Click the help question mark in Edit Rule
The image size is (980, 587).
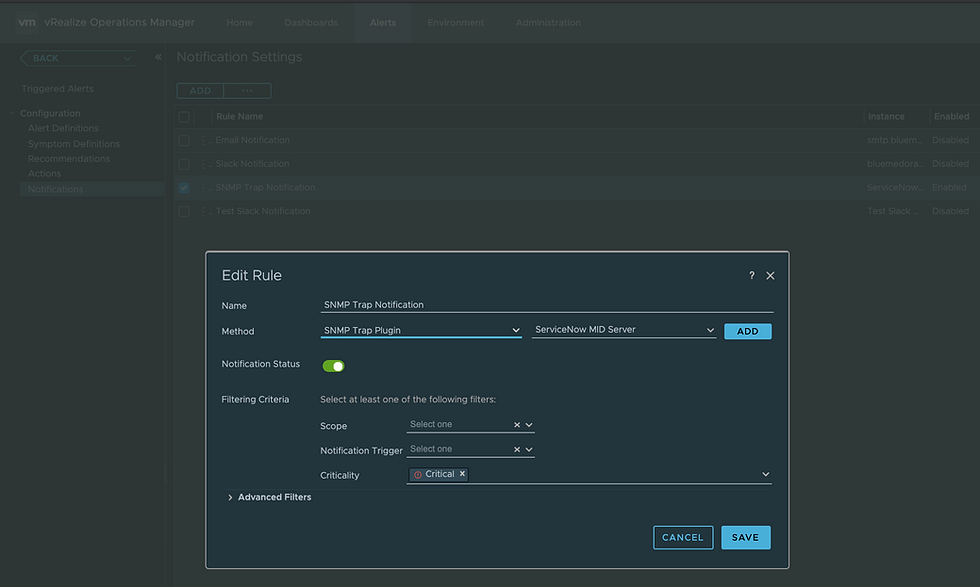(x=751, y=276)
